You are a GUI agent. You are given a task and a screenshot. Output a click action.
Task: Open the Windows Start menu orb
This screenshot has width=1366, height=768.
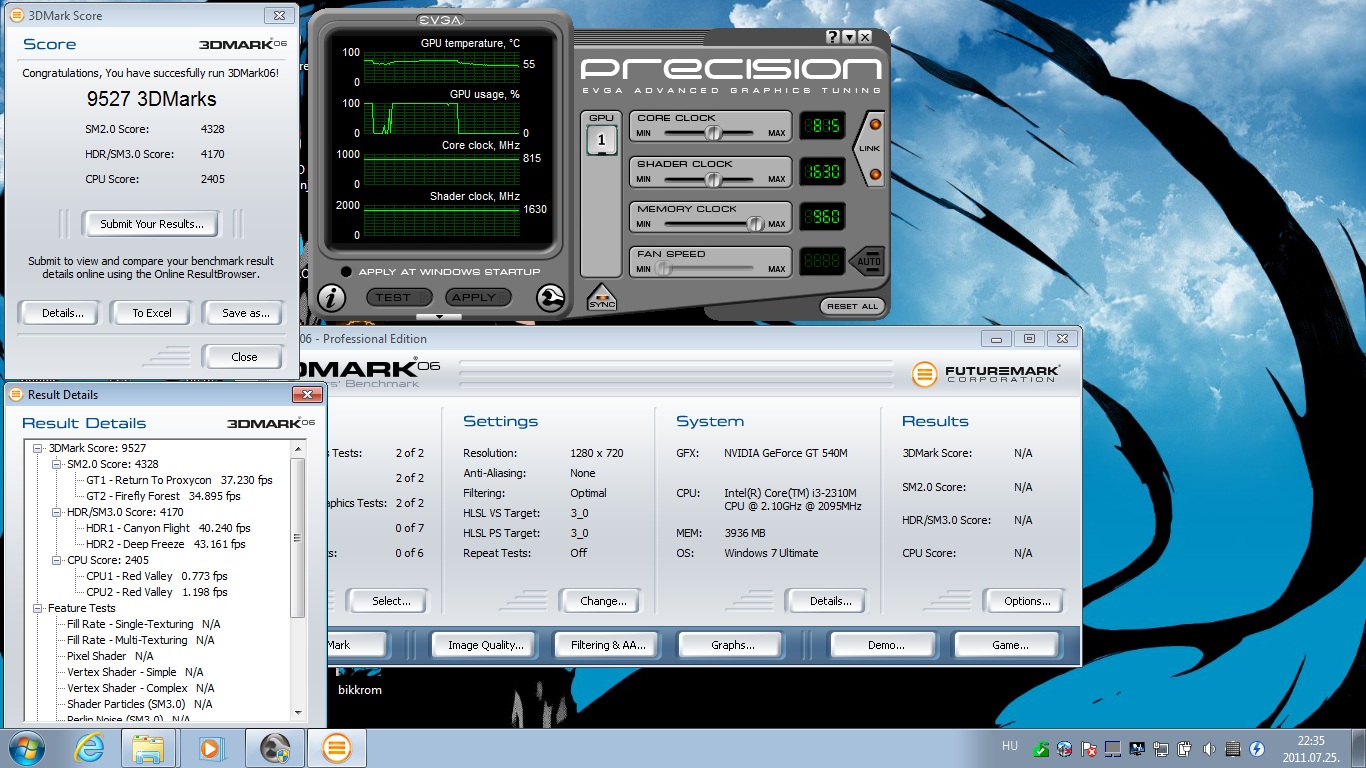pyautogui.click(x=25, y=748)
